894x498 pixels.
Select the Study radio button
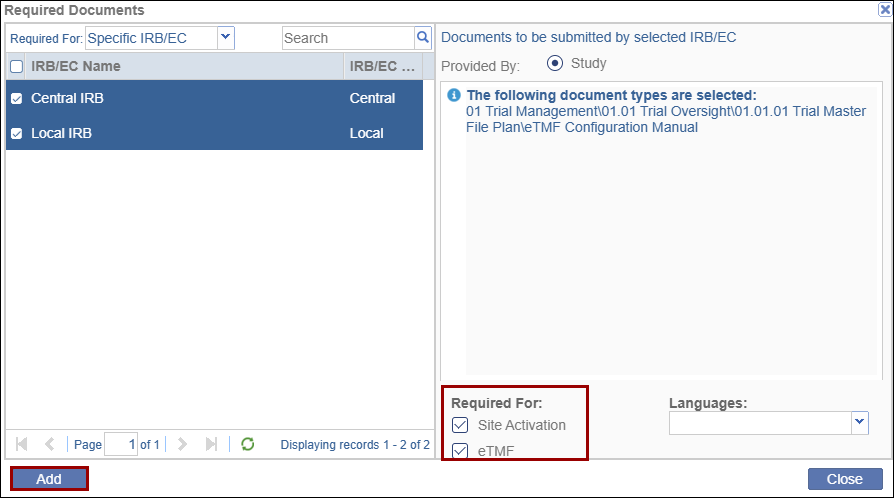555,64
